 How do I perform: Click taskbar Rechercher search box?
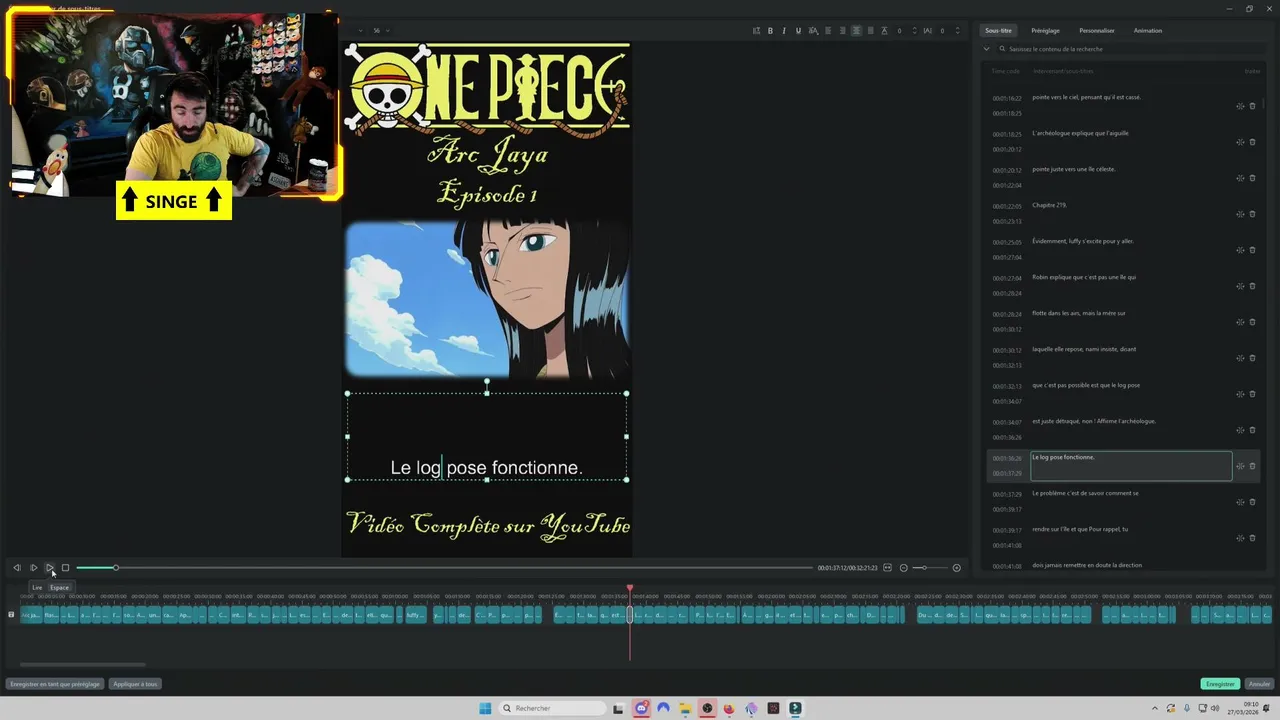click(x=552, y=708)
